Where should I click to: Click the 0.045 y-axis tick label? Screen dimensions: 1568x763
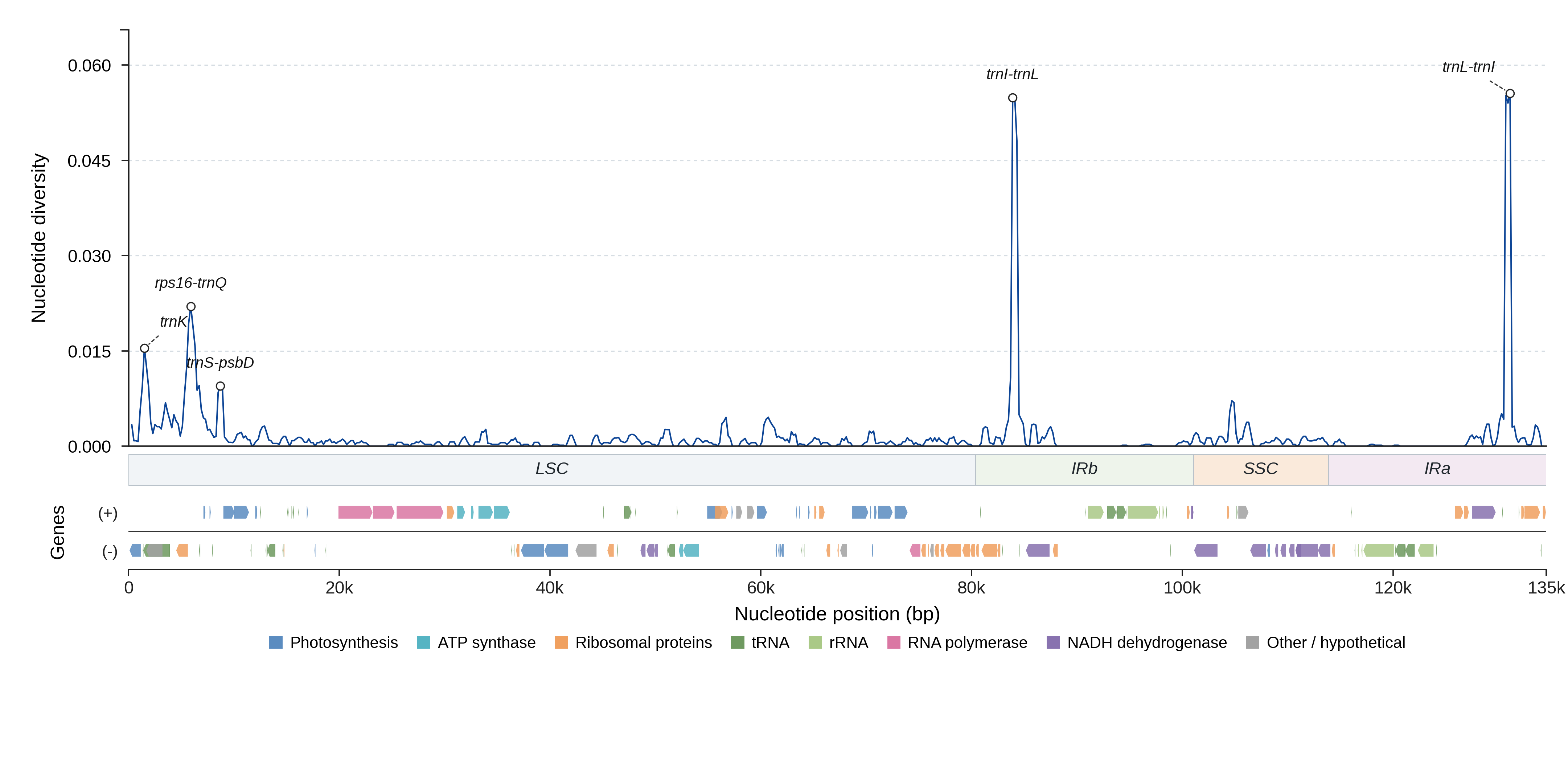[90, 161]
